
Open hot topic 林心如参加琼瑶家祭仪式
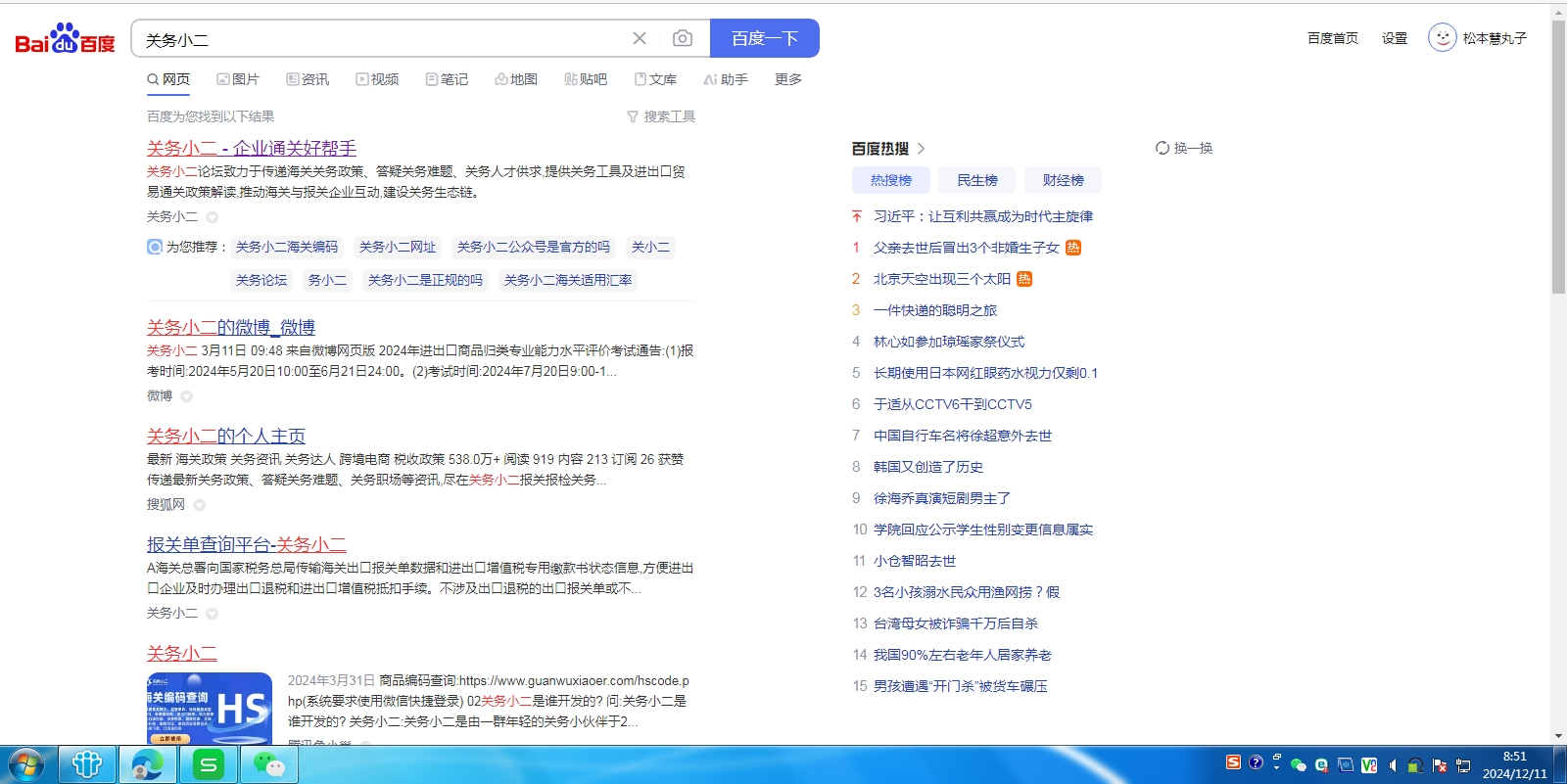tap(949, 342)
